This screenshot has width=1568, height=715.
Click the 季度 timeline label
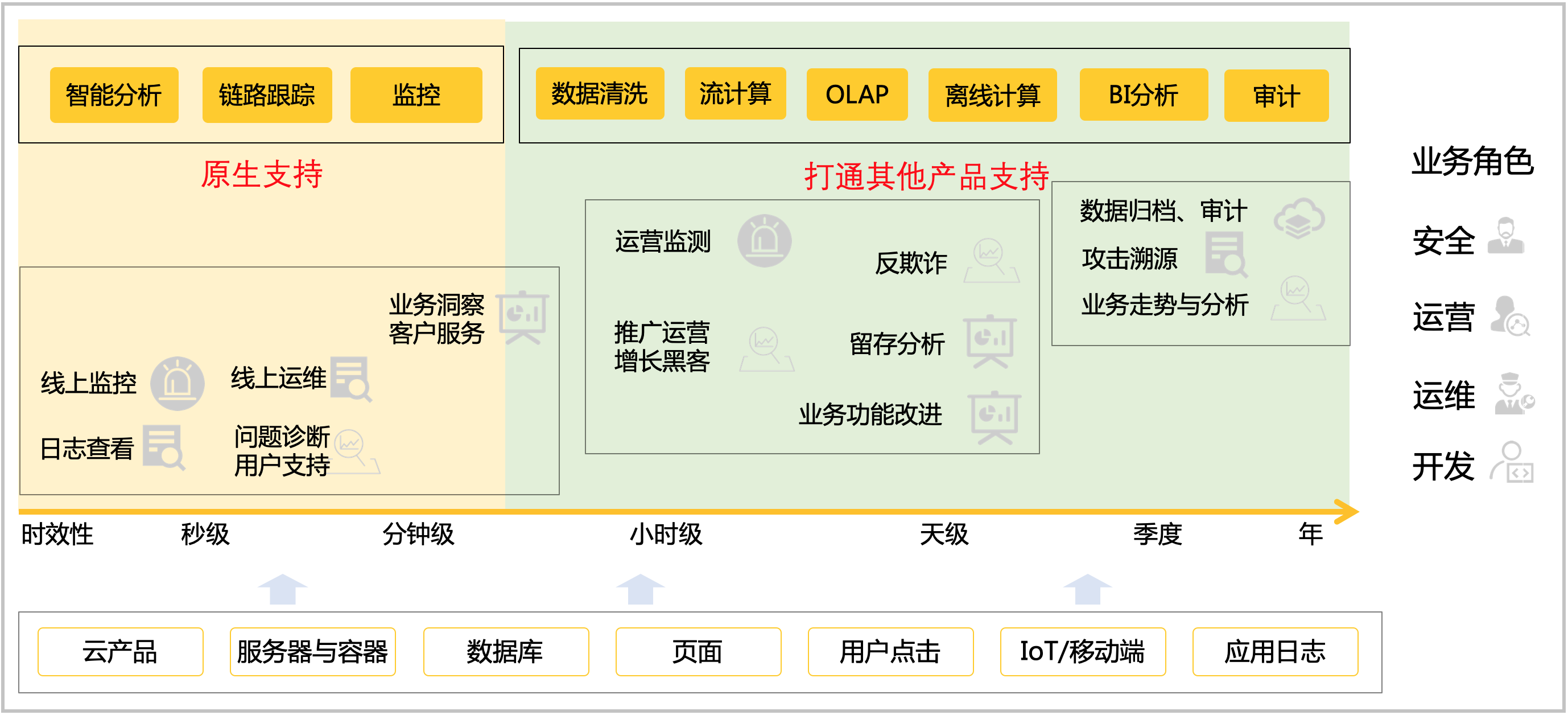click(x=1158, y=534)
